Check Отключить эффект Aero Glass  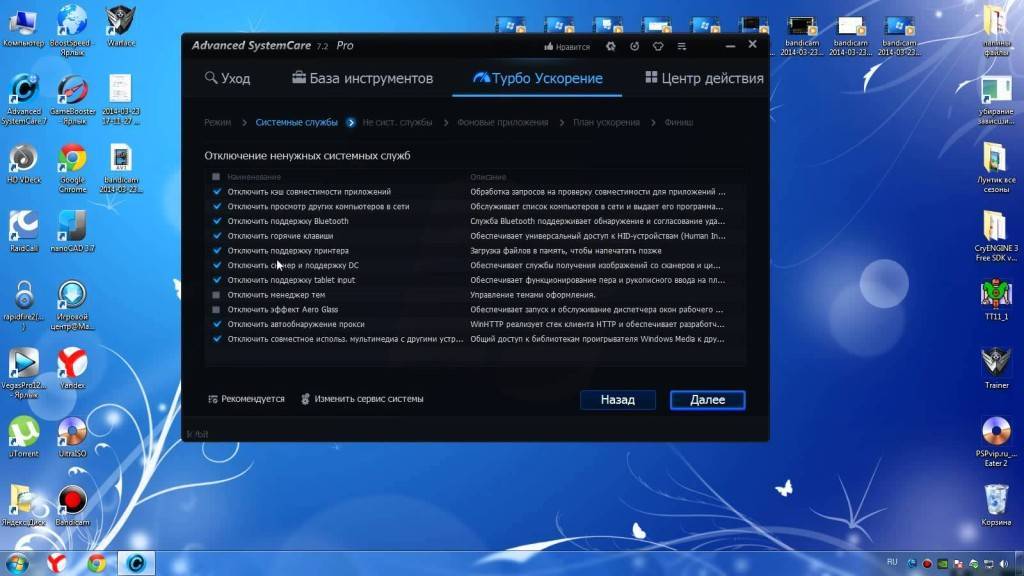216,310
